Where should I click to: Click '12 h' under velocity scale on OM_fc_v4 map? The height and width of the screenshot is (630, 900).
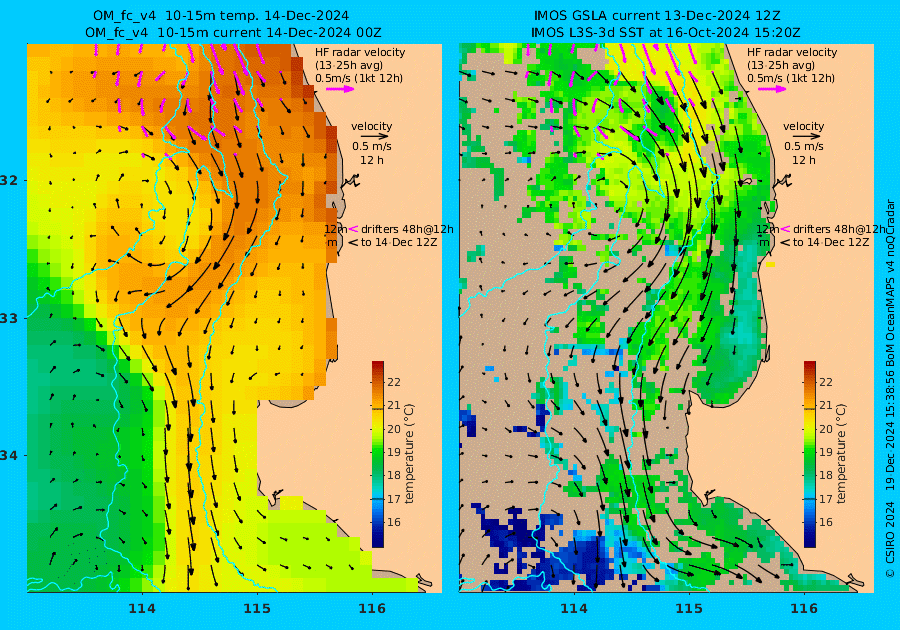(372, 160)
